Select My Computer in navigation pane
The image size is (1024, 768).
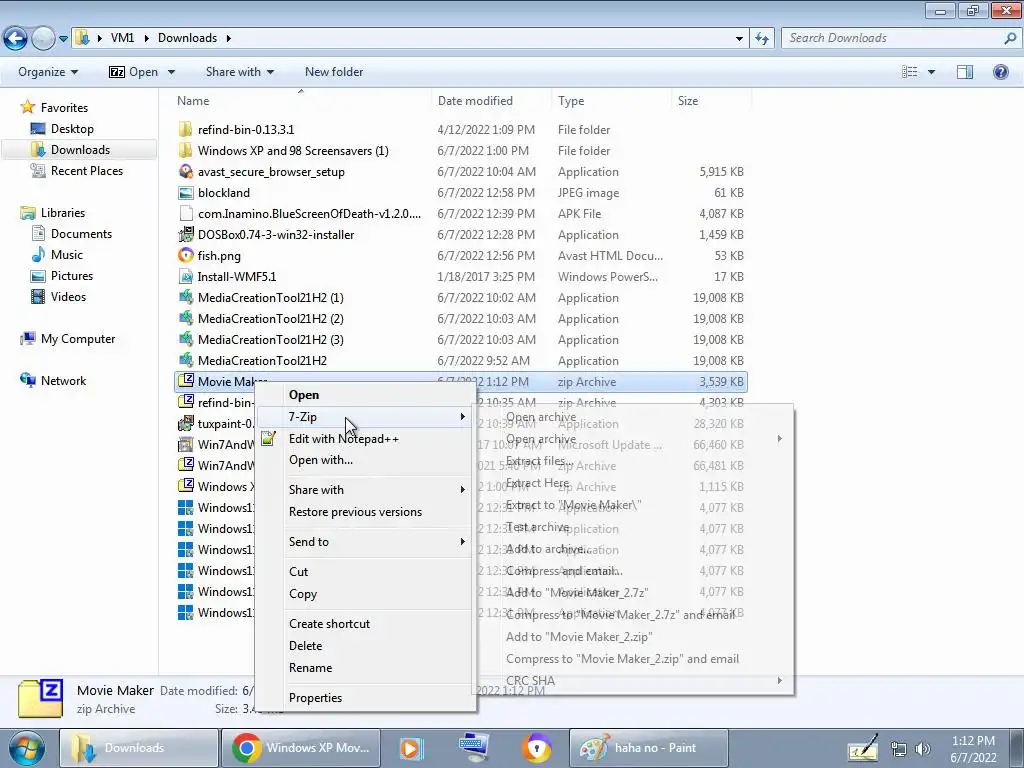coord(78,338)
